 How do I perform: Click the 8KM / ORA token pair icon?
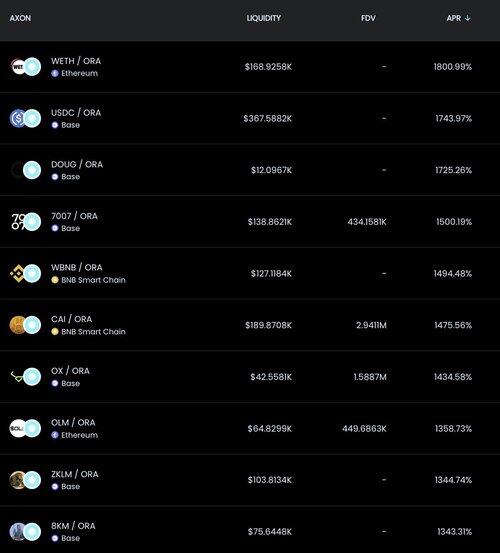25,532
